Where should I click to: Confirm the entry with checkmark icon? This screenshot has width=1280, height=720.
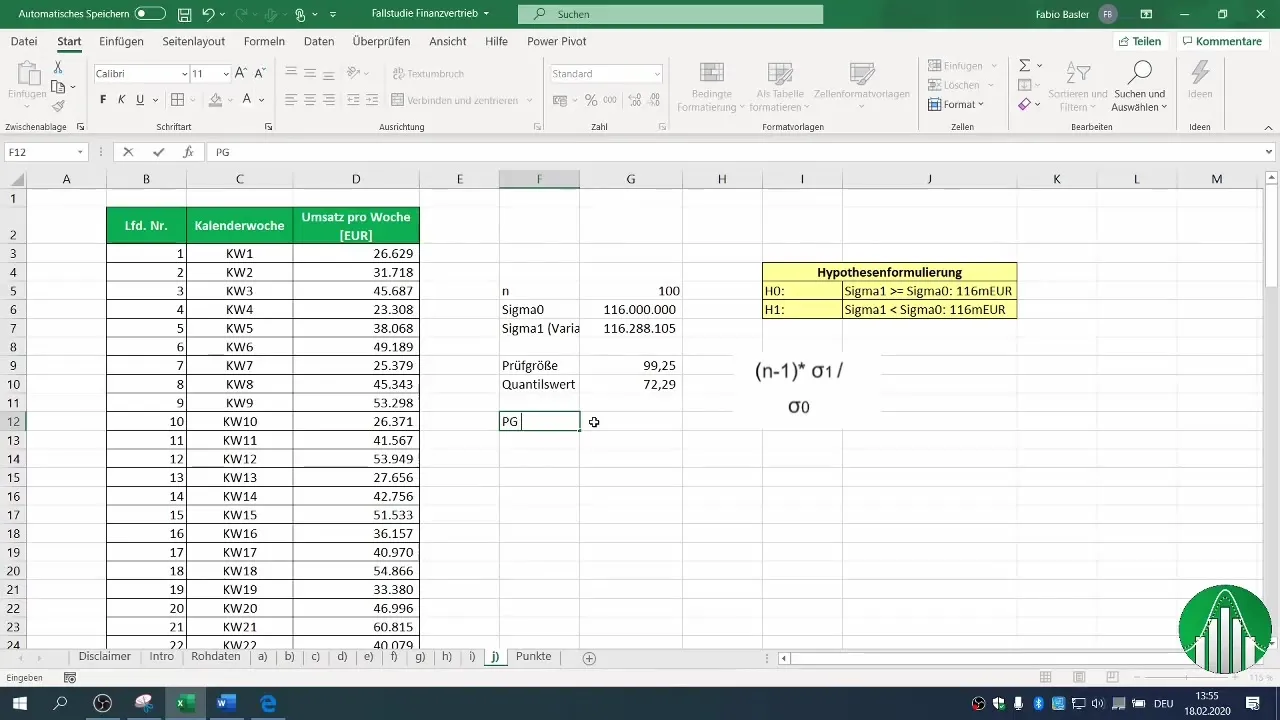click(158, 152)
